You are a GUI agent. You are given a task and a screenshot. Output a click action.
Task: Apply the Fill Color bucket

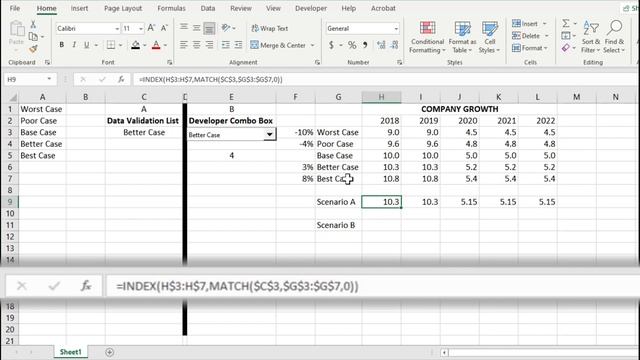coord(136,45)
